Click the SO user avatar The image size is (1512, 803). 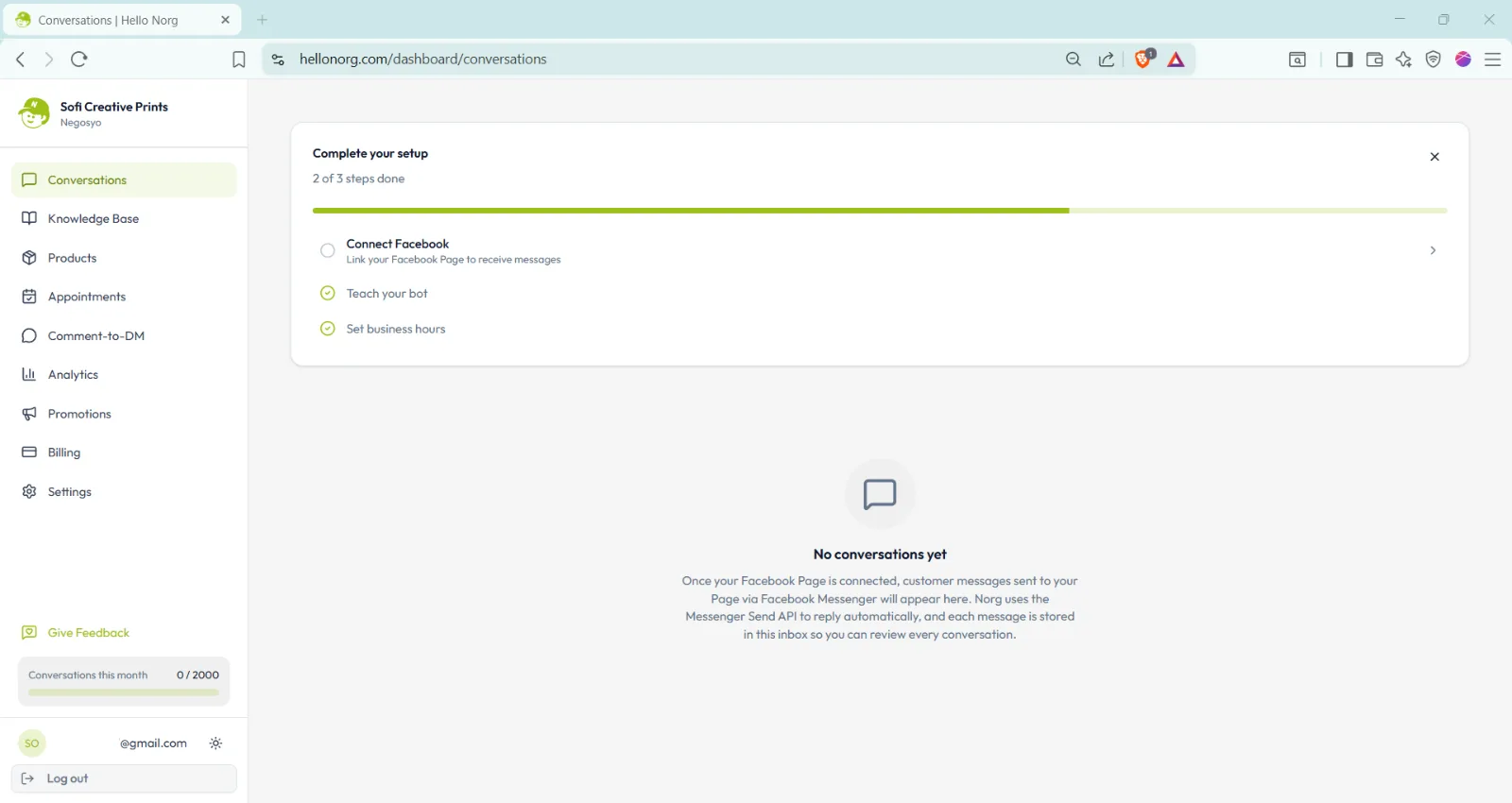coord(32,743)
